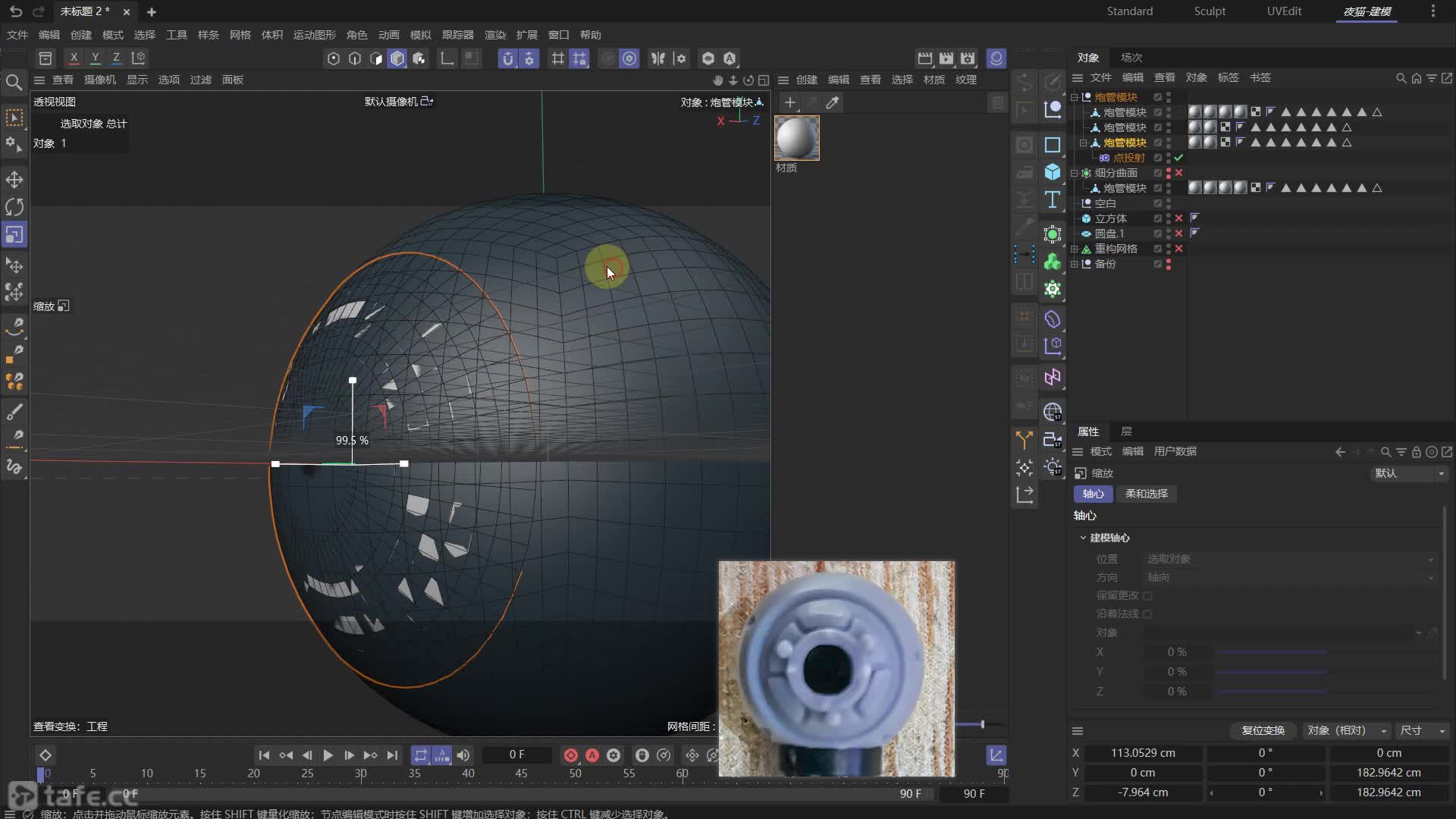Toggle 空白 visibility dots
Viewport: 1456px width, 819px height.
(1169, 203)
